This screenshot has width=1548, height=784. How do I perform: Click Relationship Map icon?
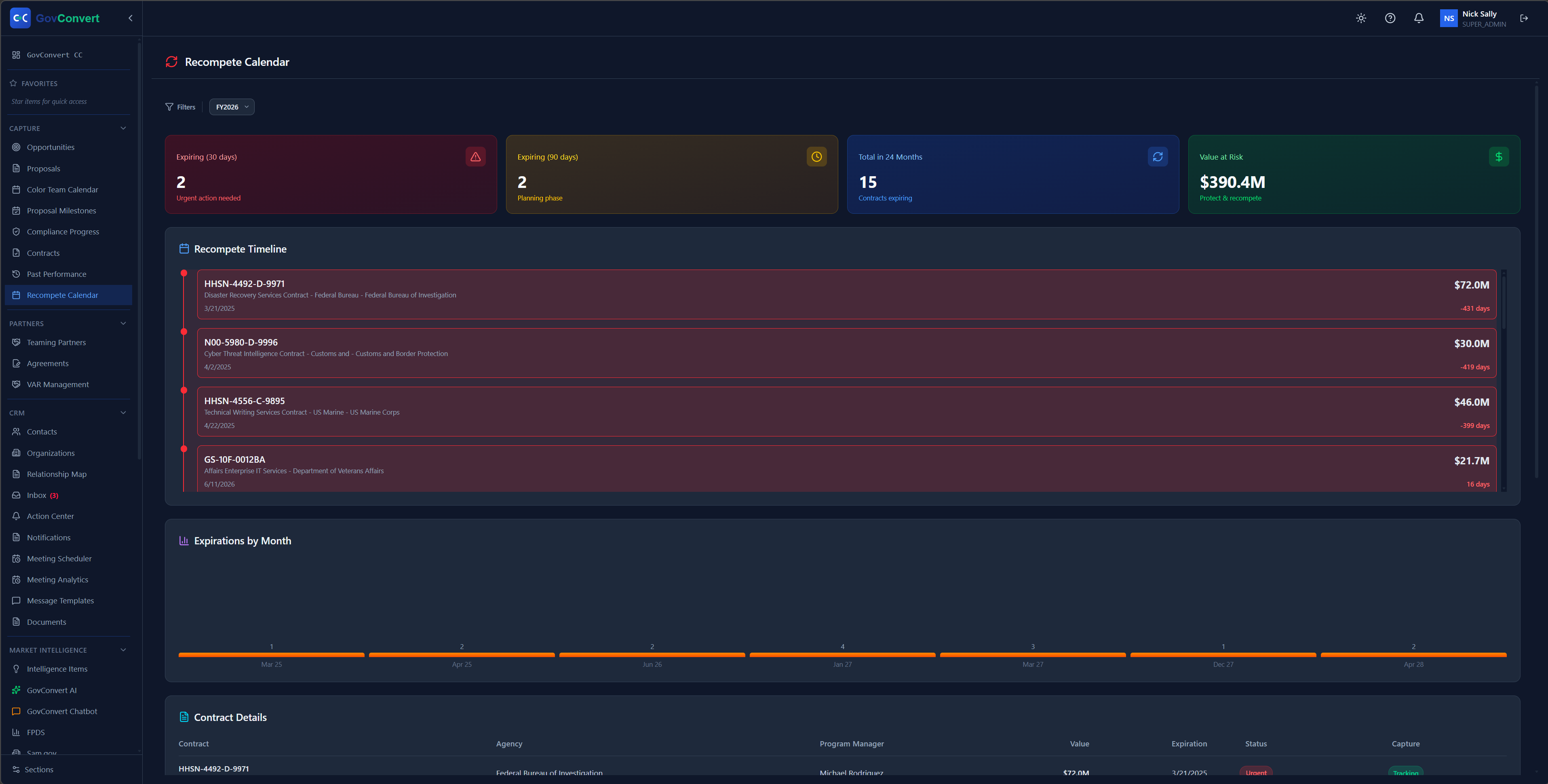[16, 474]
